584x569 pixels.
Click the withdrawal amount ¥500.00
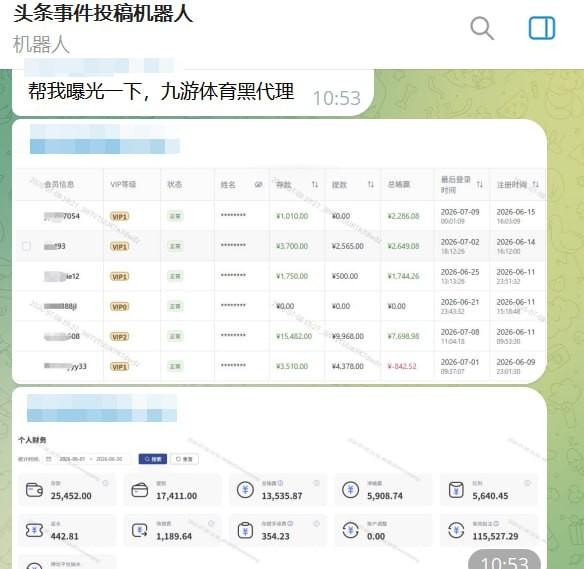click(345, 276)
